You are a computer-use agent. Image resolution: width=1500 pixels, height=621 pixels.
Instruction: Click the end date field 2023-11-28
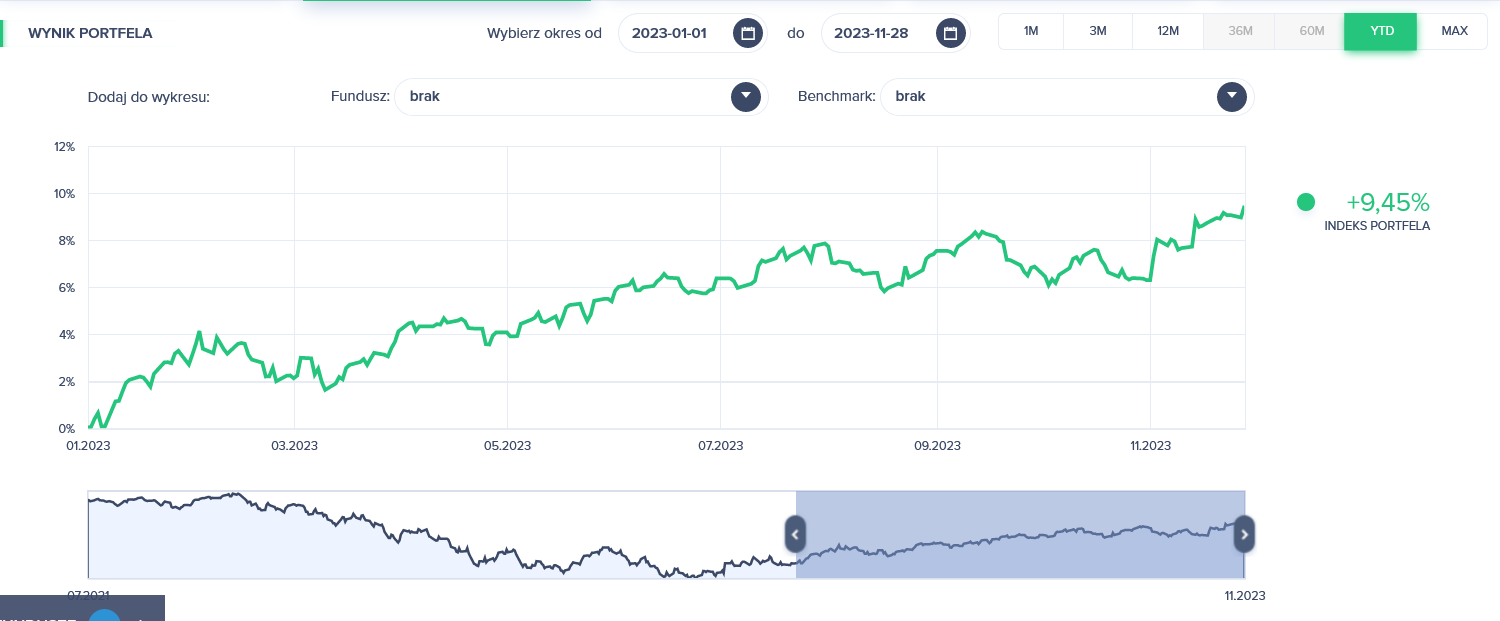click(x=871, y=33)
